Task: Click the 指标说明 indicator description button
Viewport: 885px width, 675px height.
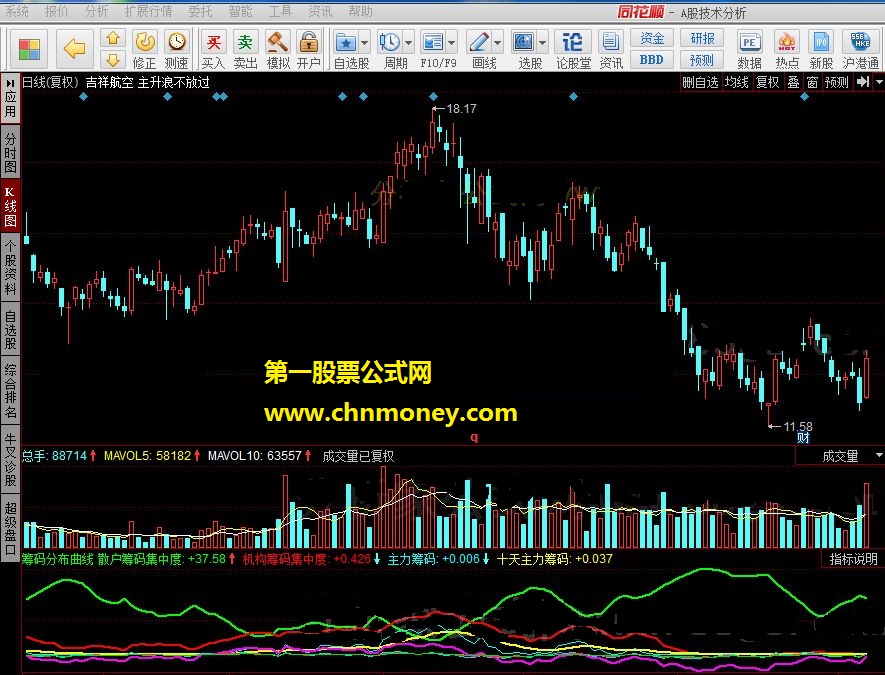Action: [x=853, y=559]
